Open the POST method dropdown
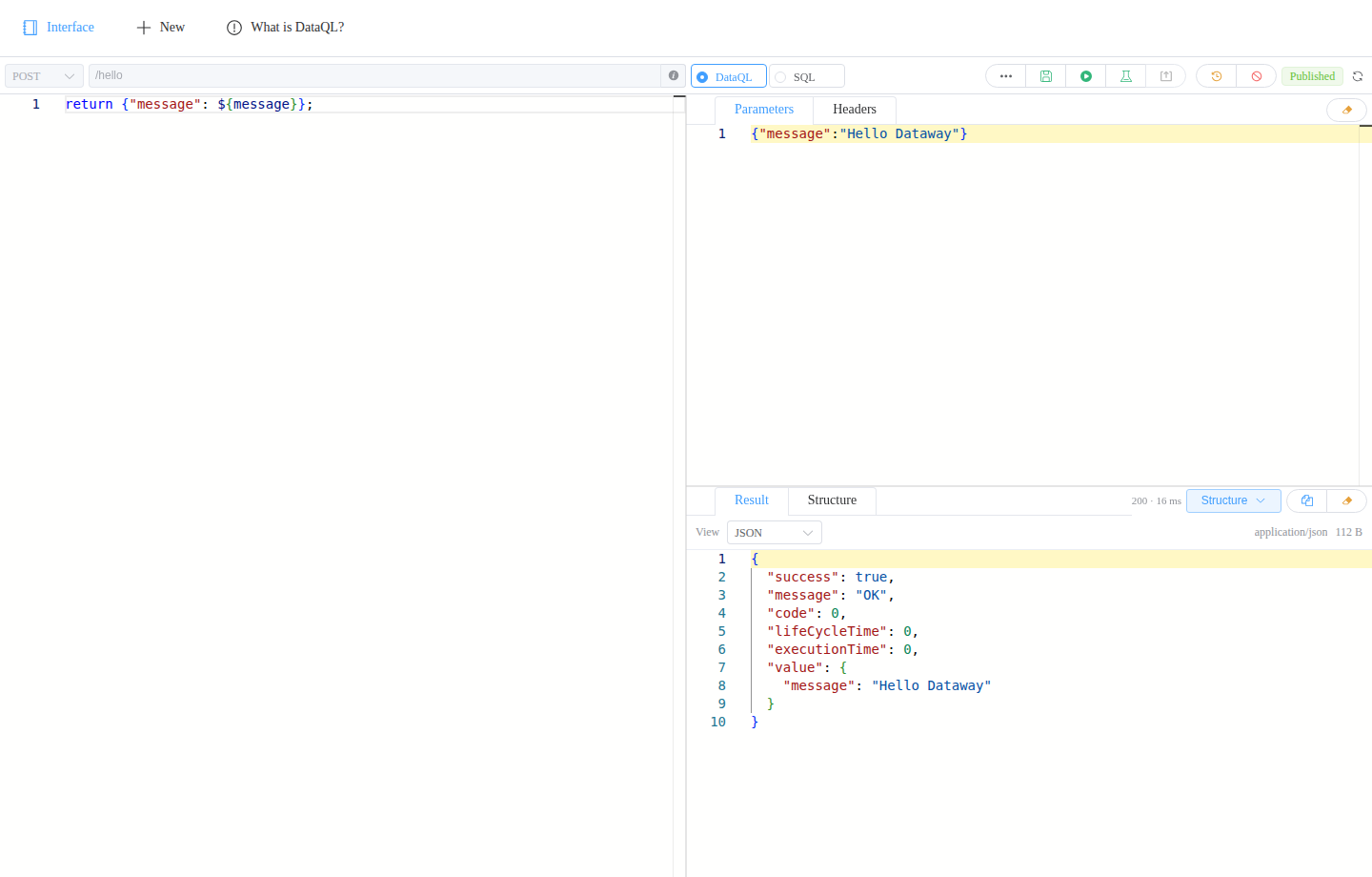 (x=44, y=76)
